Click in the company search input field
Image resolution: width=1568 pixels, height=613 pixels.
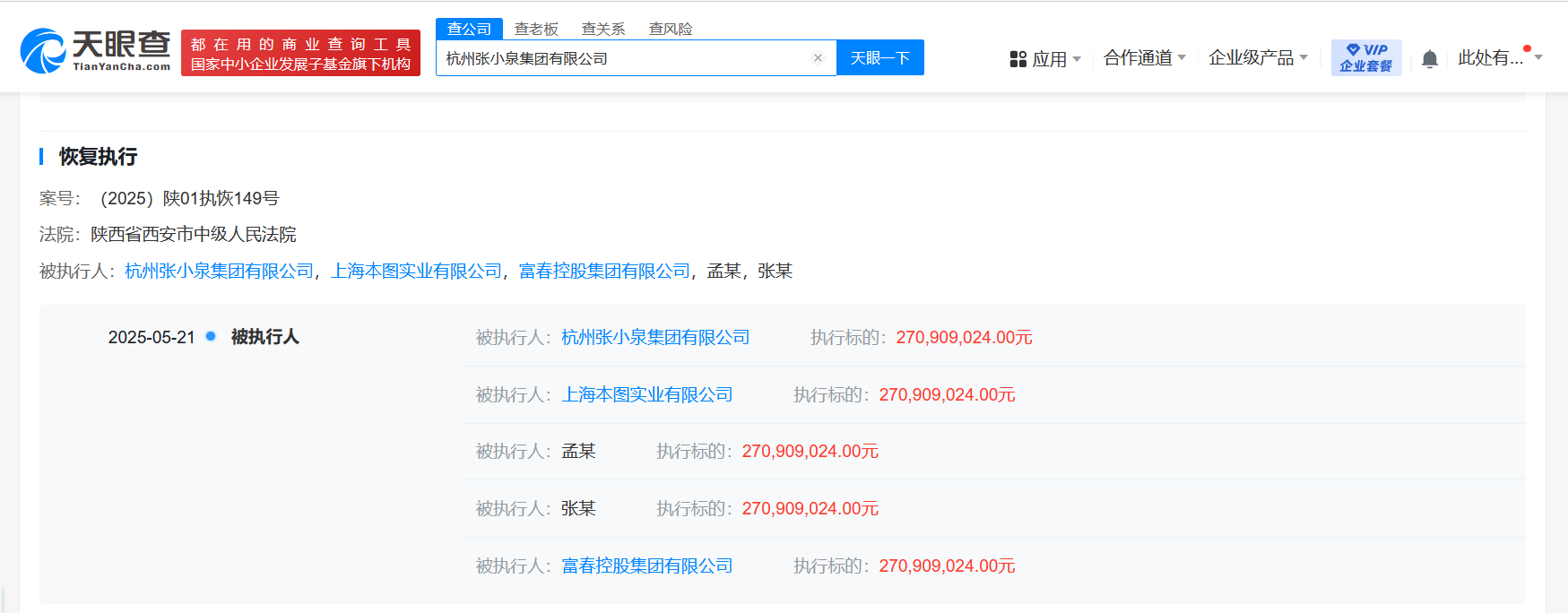point(623,58)
